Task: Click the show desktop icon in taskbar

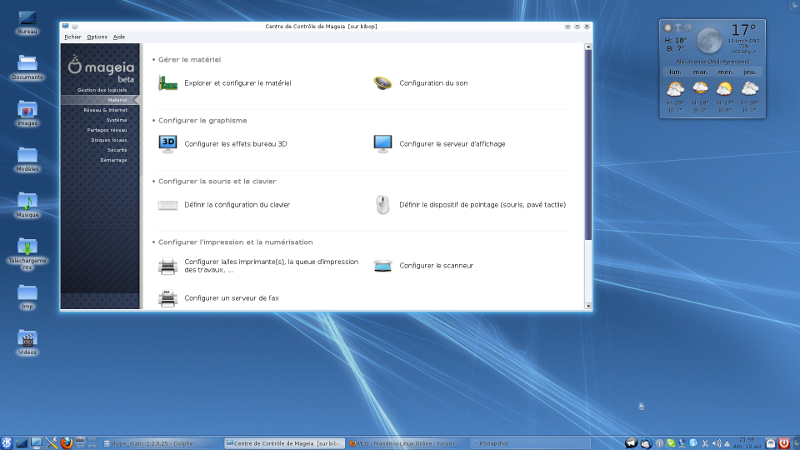Action: coord(21,443)
